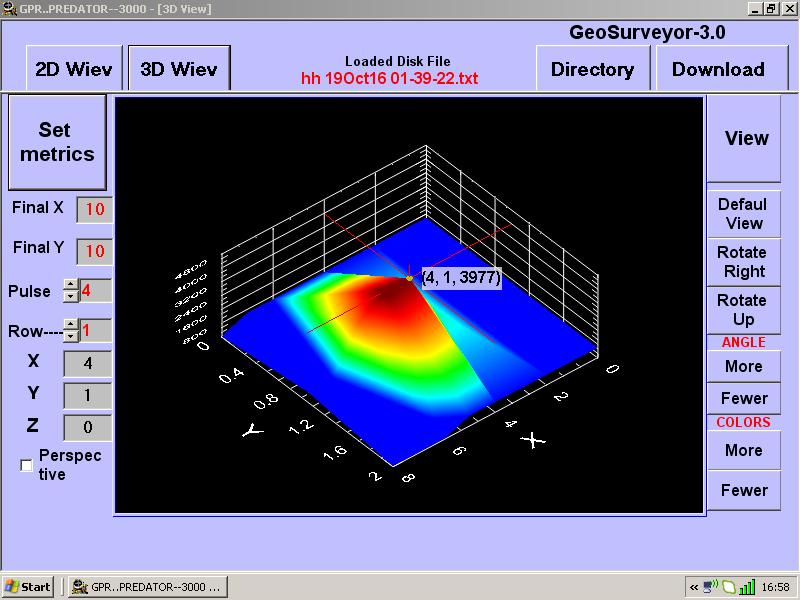This screenshot has height=600, width=800.
Task: Decrease the Row value with down arrow
Action: (70, 336)
